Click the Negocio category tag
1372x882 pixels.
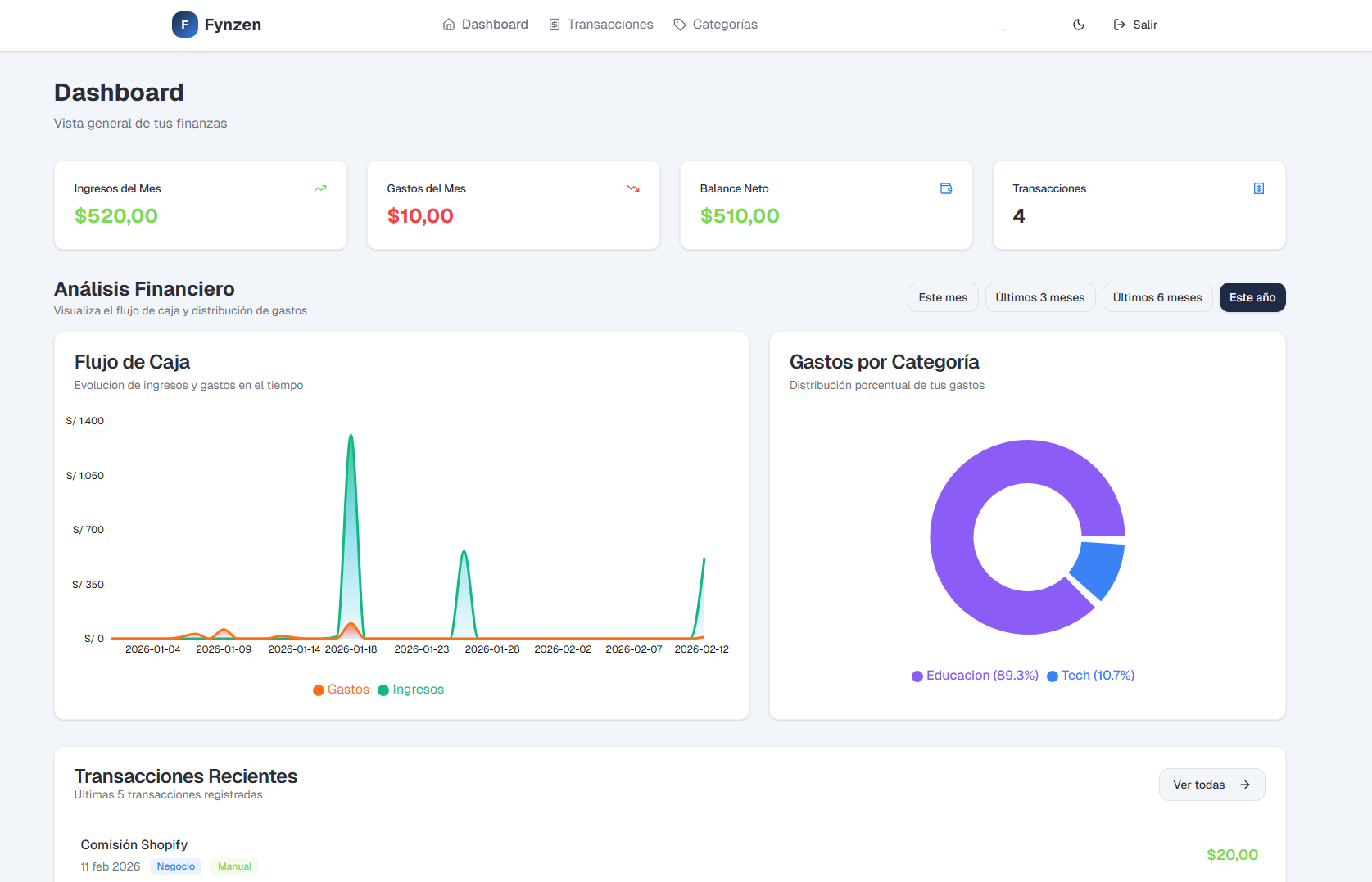point(176,866)
